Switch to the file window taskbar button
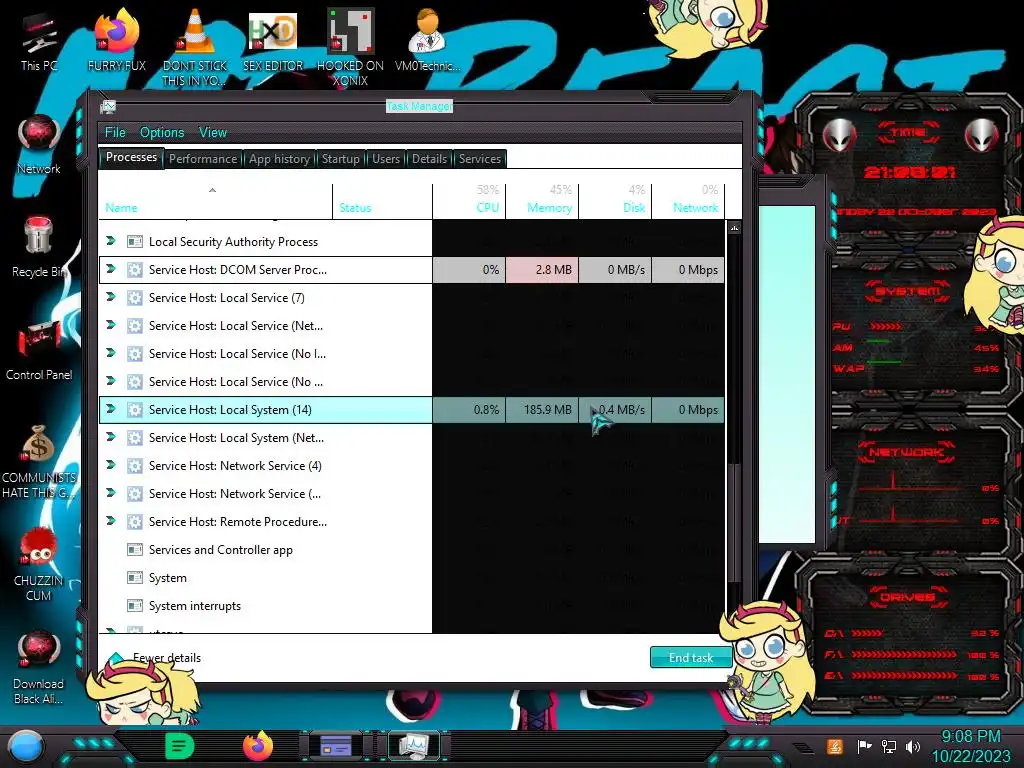 [x=336, y=746]
